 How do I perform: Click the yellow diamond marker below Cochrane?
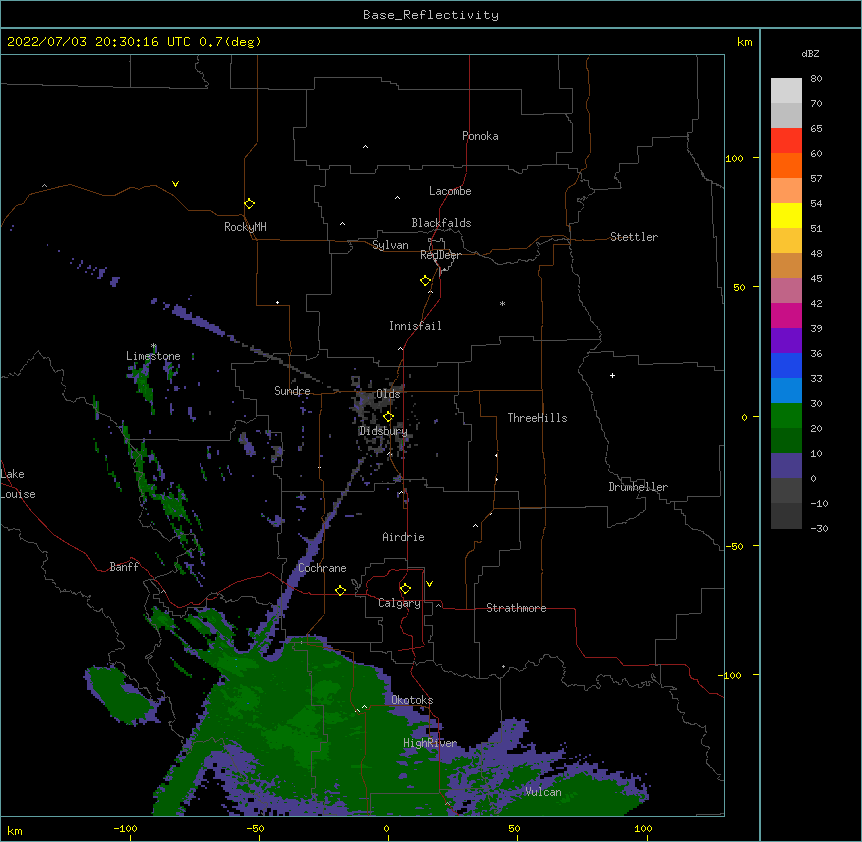click(x=340, y=590)
